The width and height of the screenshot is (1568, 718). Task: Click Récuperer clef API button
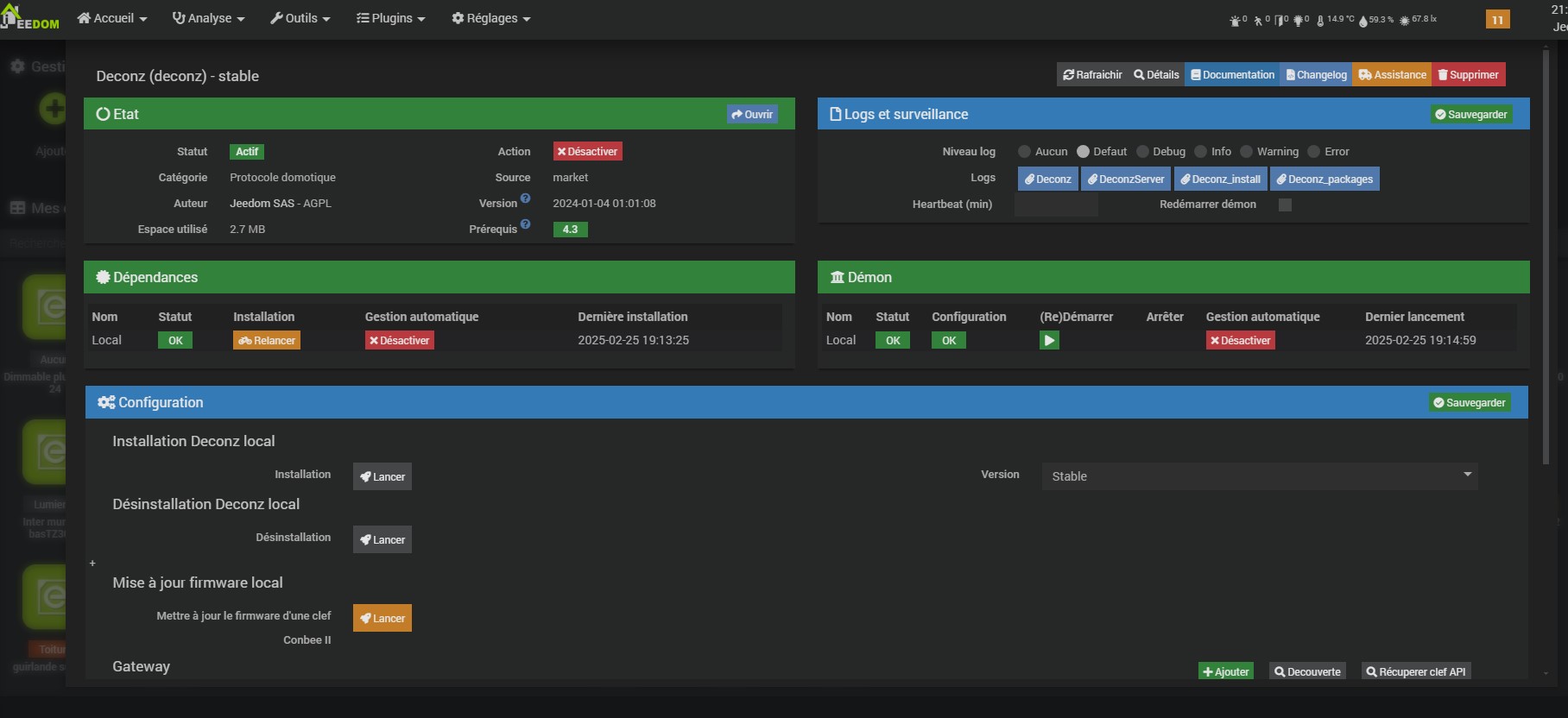pyautogui.click(x=1416, y=671)
